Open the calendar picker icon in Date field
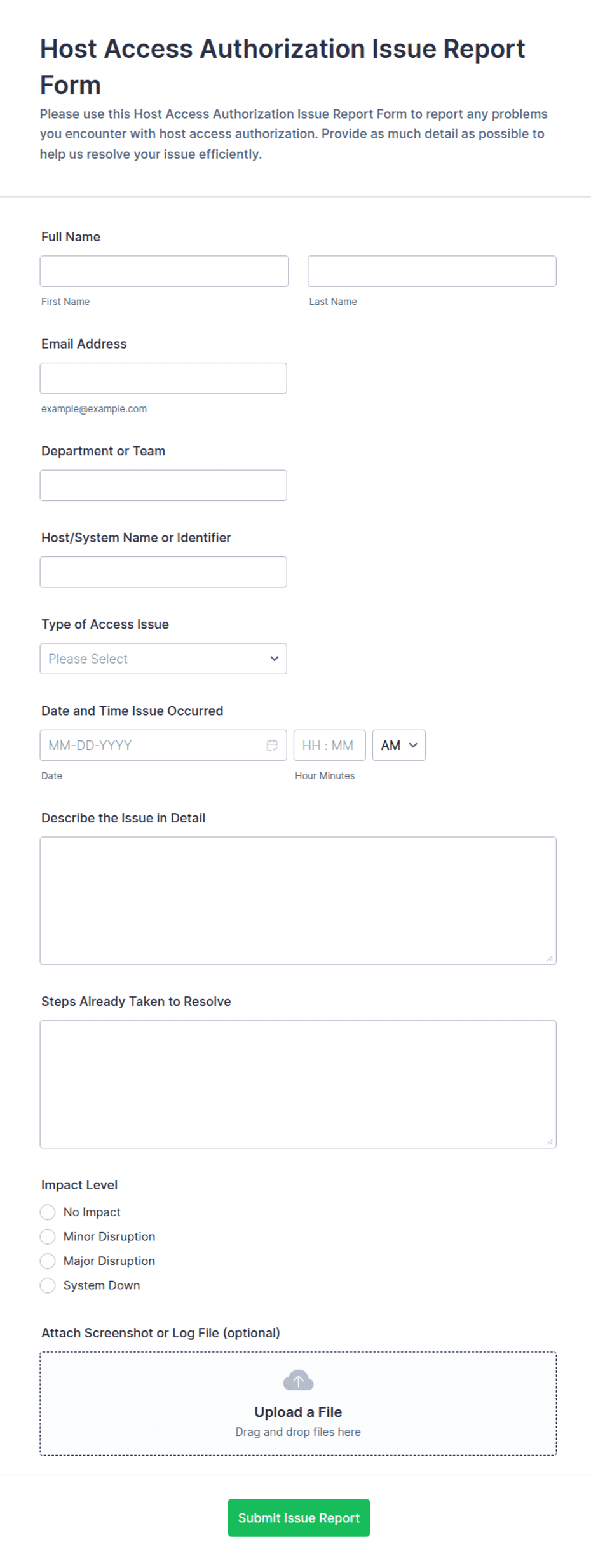591x1568 pixels. pyautogui.click(x=272, y=746)
